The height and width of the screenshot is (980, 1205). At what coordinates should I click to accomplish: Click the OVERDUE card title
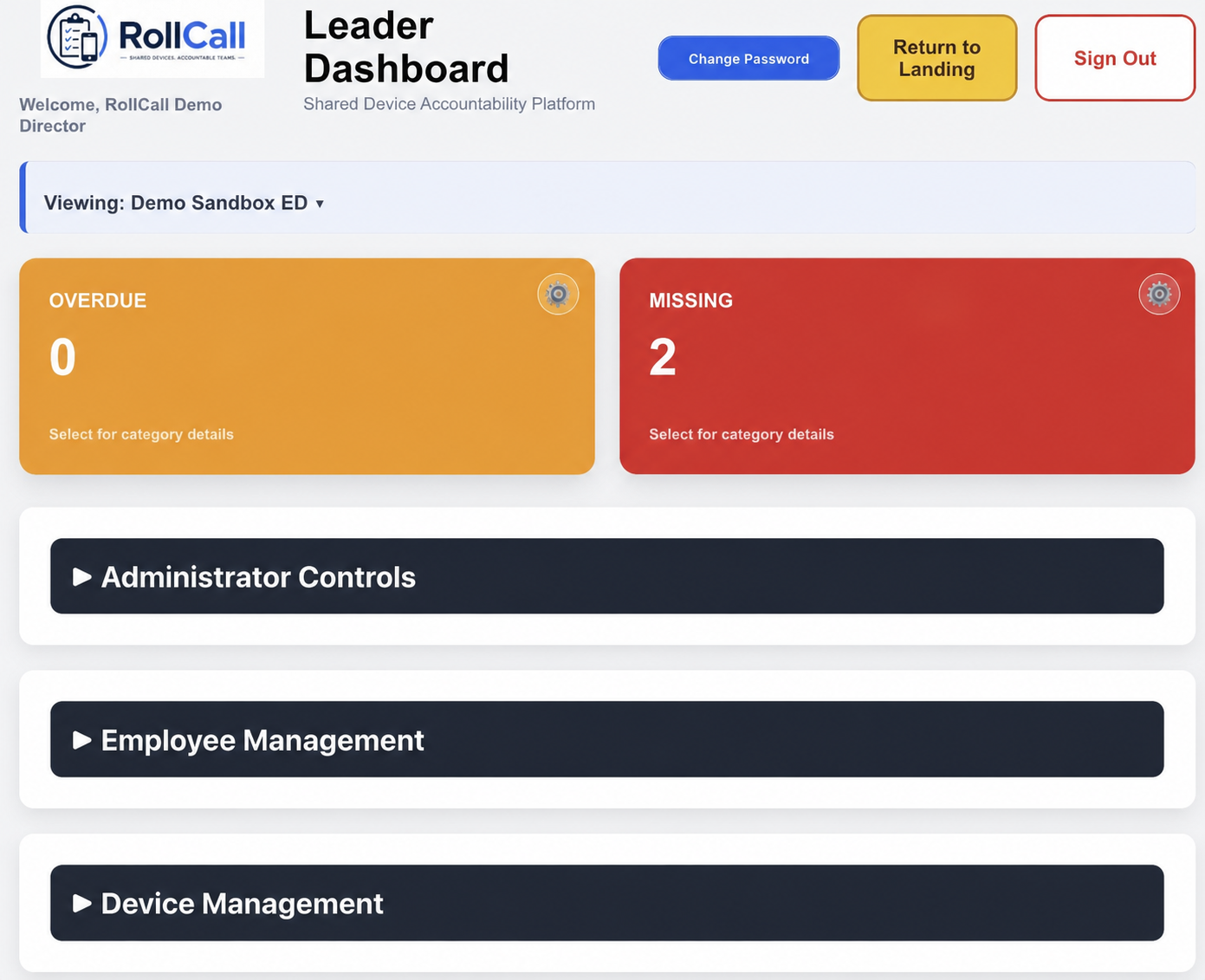tap(98, 301)
